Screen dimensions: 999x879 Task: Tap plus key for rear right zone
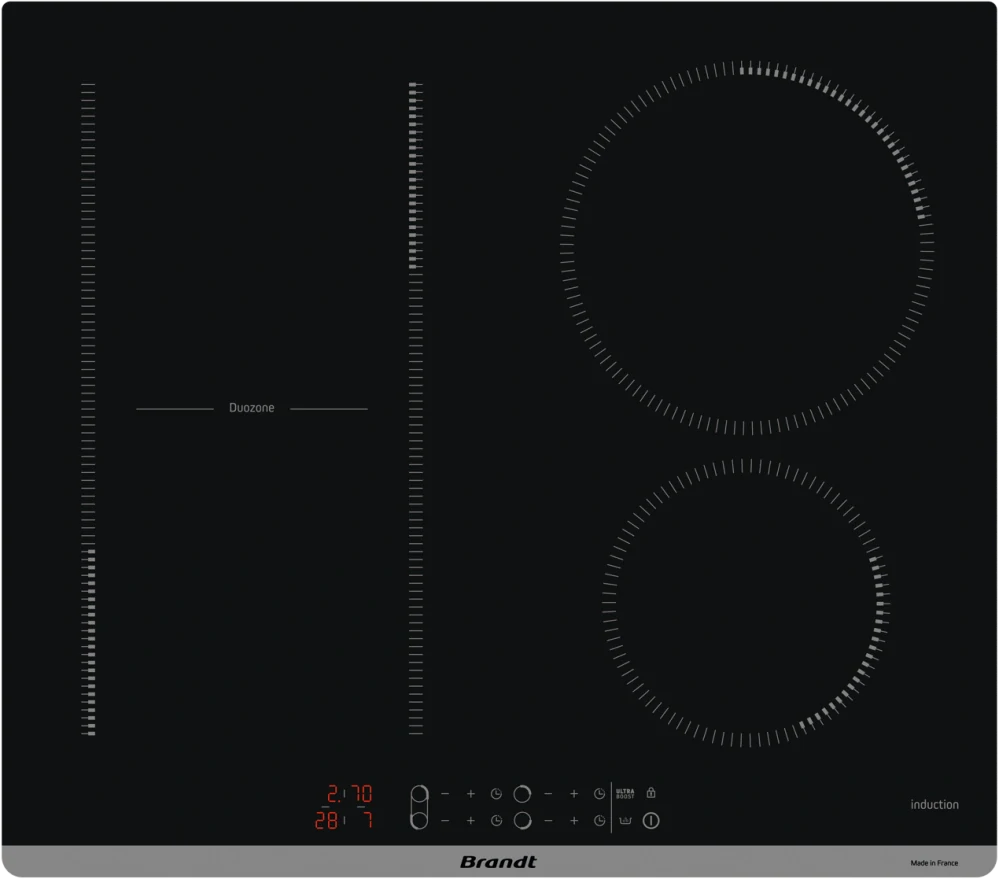(574, 794)
